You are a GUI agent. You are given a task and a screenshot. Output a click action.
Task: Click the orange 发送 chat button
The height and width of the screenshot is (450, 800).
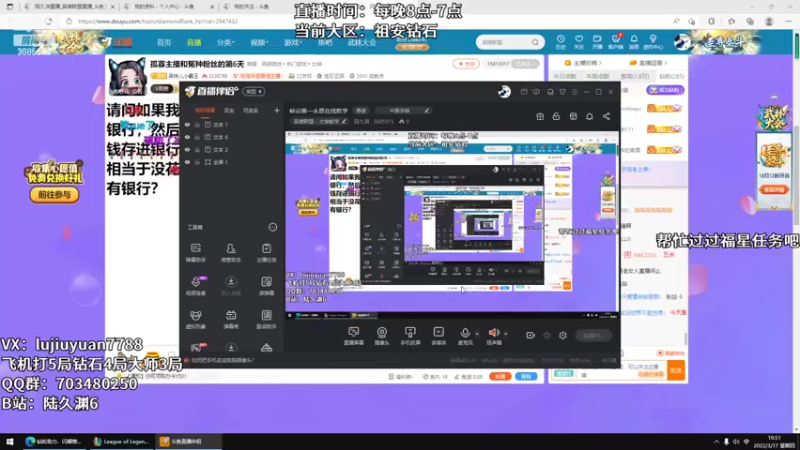pyautogui.click(x=676, y=370)
